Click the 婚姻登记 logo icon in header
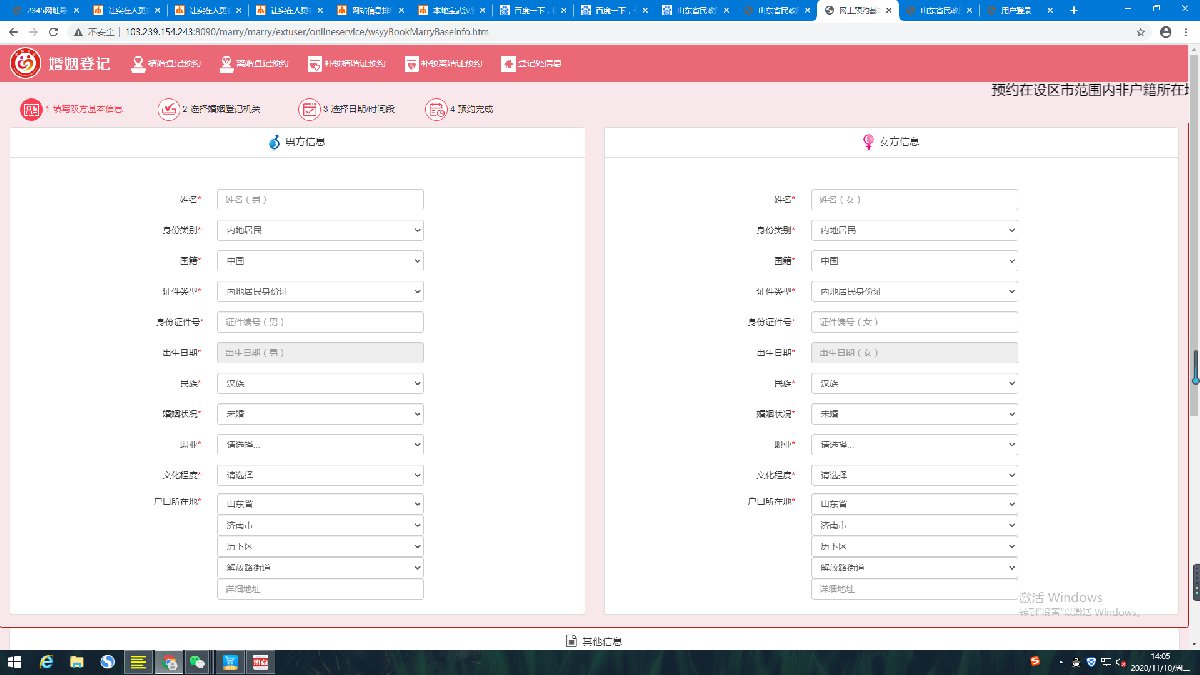The image size is (1200, 675). [x=25, y=63]
